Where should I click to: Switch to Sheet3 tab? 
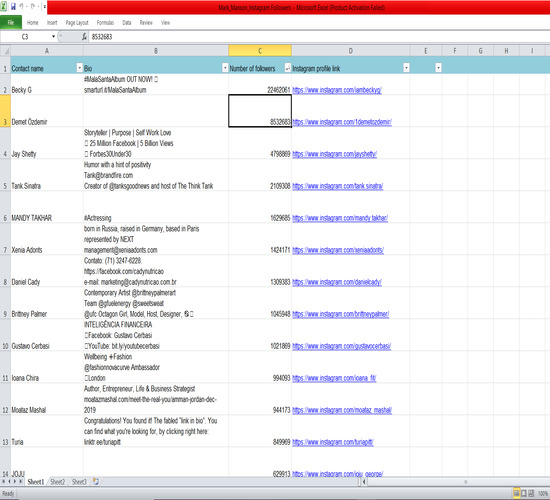coord(79,482)
